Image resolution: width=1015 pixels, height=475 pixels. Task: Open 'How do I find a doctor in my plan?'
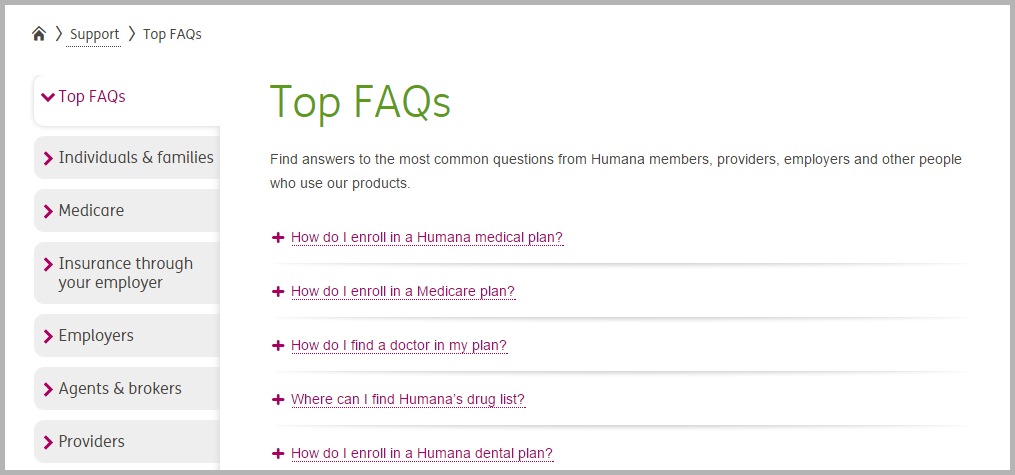pos(399,346)
